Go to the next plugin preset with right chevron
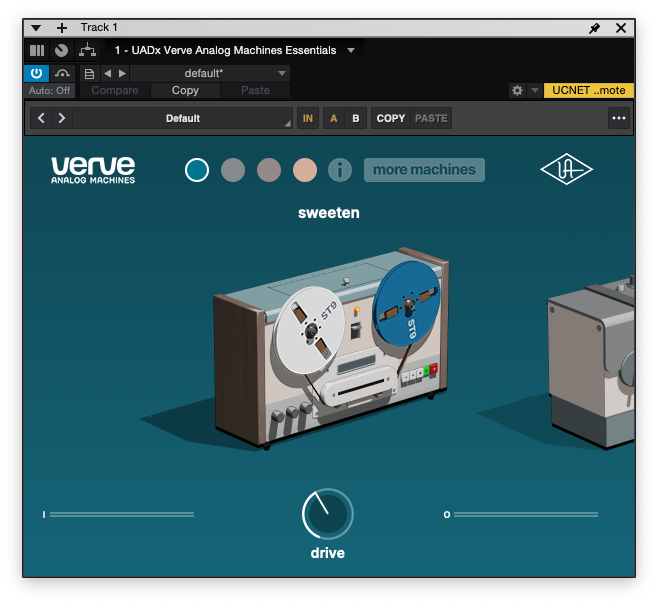The height and width of the screenshot is (604, 658). coord(62,118)
